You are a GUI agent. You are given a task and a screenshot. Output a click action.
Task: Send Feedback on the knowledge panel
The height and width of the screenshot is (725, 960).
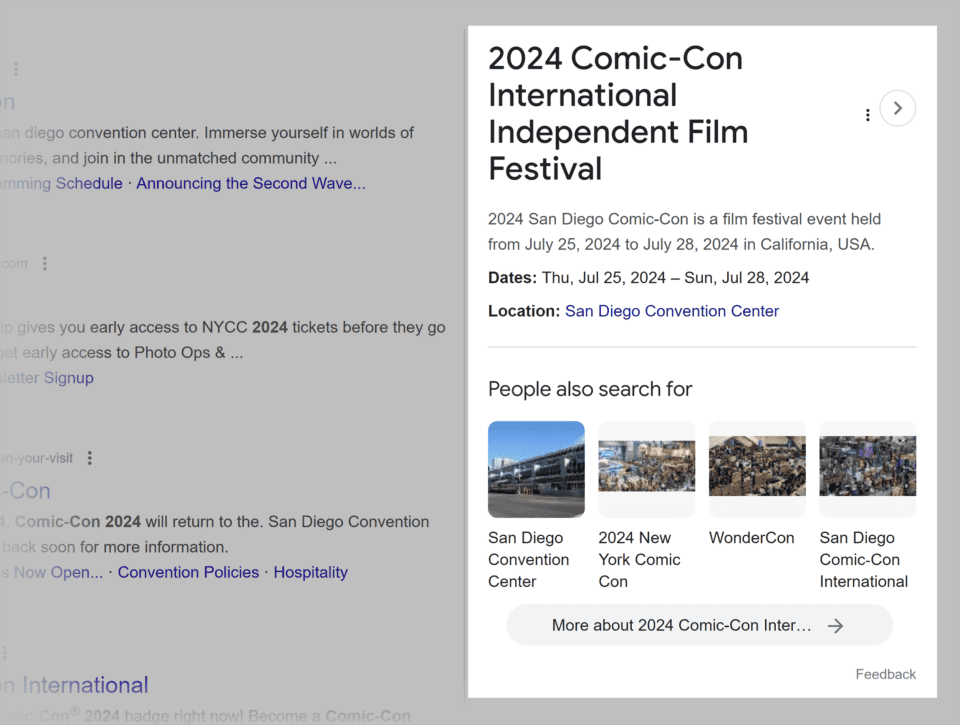pyautogui.click(x=885, y=674)
